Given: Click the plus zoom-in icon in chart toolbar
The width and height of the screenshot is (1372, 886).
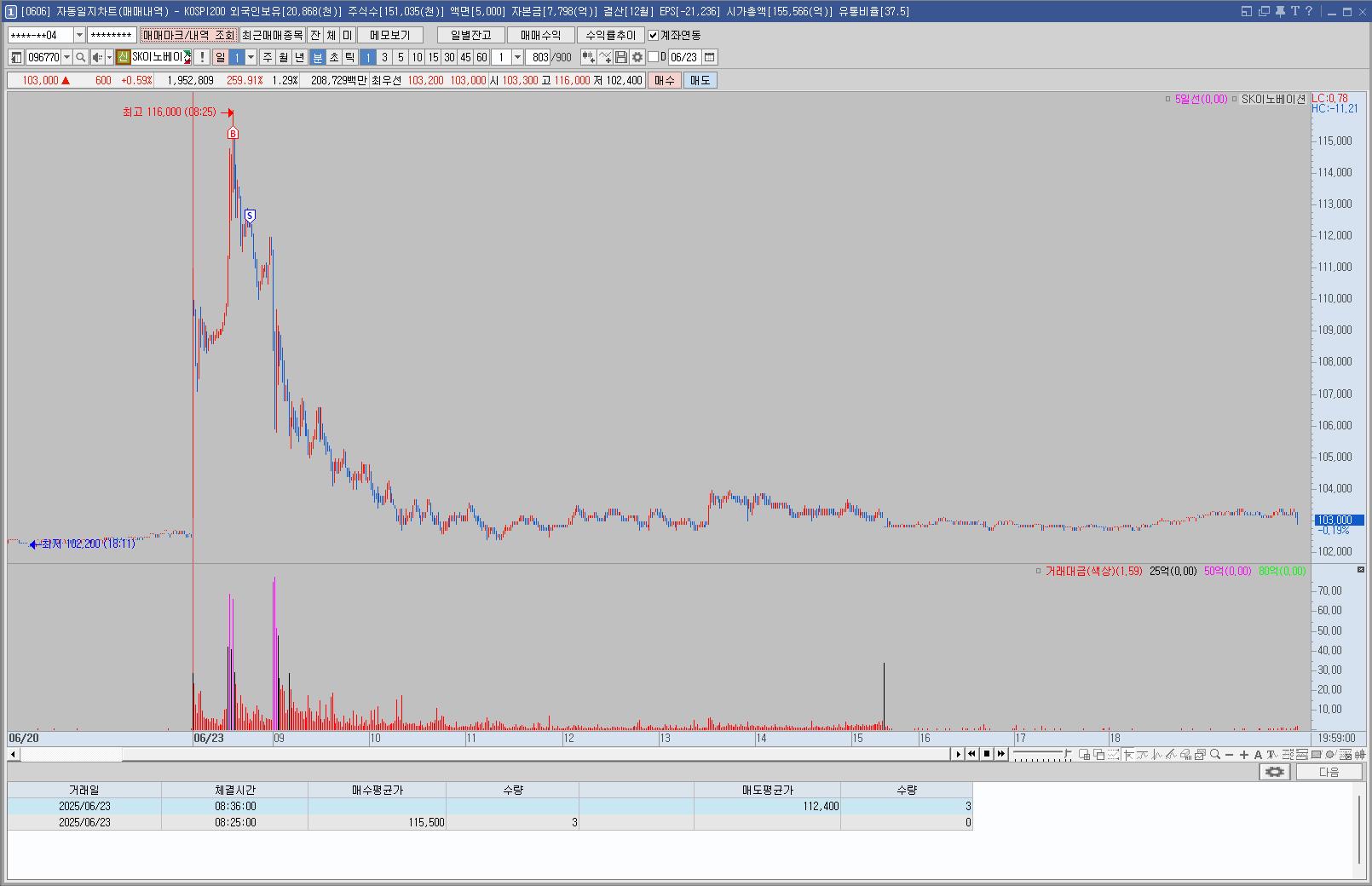Looking at the screenshot, I should [x=1244, y=754].
